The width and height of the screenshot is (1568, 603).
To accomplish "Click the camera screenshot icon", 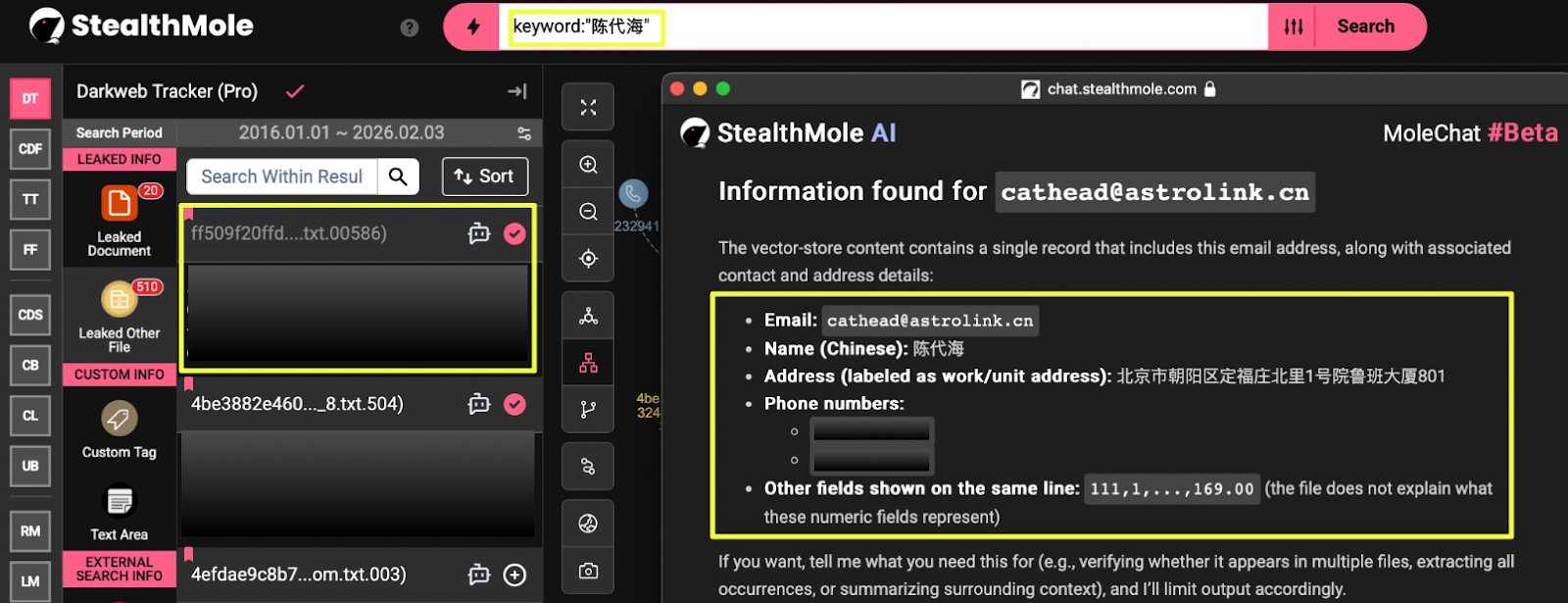I will coord(588,571).
